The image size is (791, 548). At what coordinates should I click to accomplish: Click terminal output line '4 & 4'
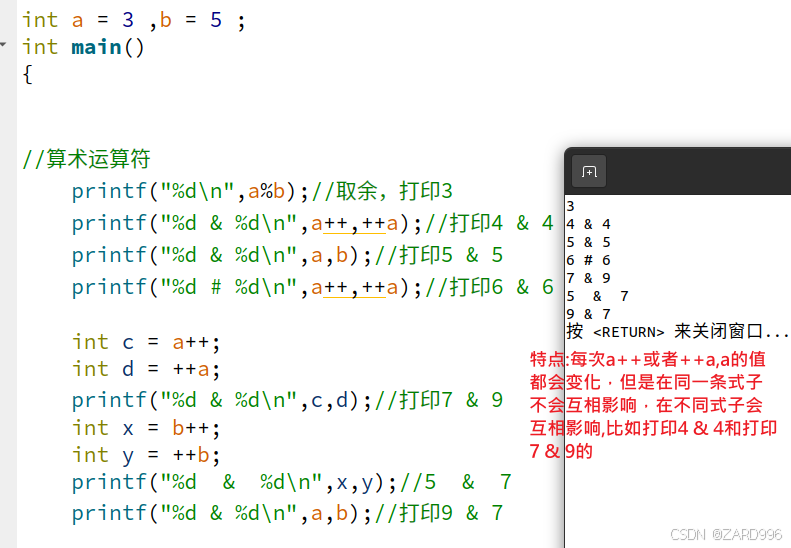point(588,224)
